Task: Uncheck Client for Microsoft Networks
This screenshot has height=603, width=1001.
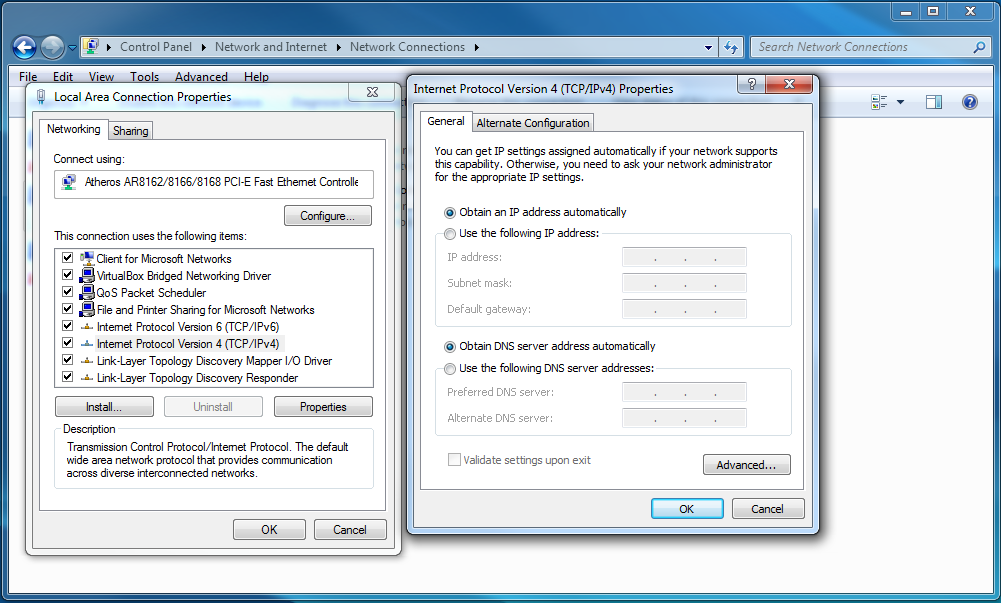Action: point(67,258)
